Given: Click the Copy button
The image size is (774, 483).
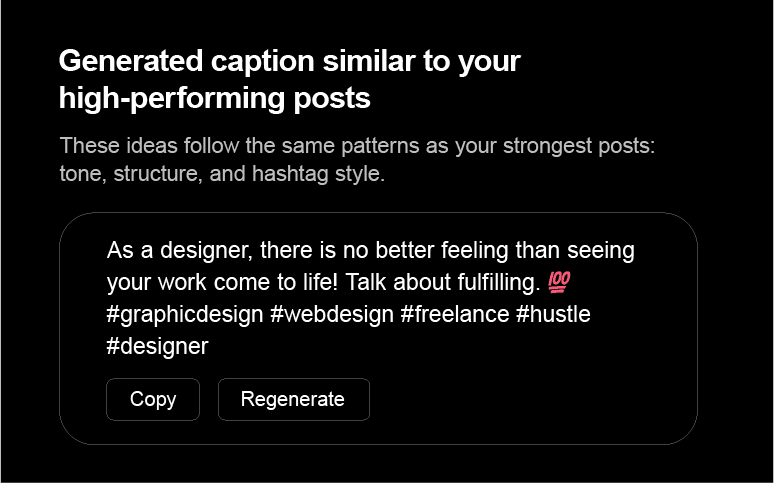Looking at the screenshot, I should pos(153,399).
